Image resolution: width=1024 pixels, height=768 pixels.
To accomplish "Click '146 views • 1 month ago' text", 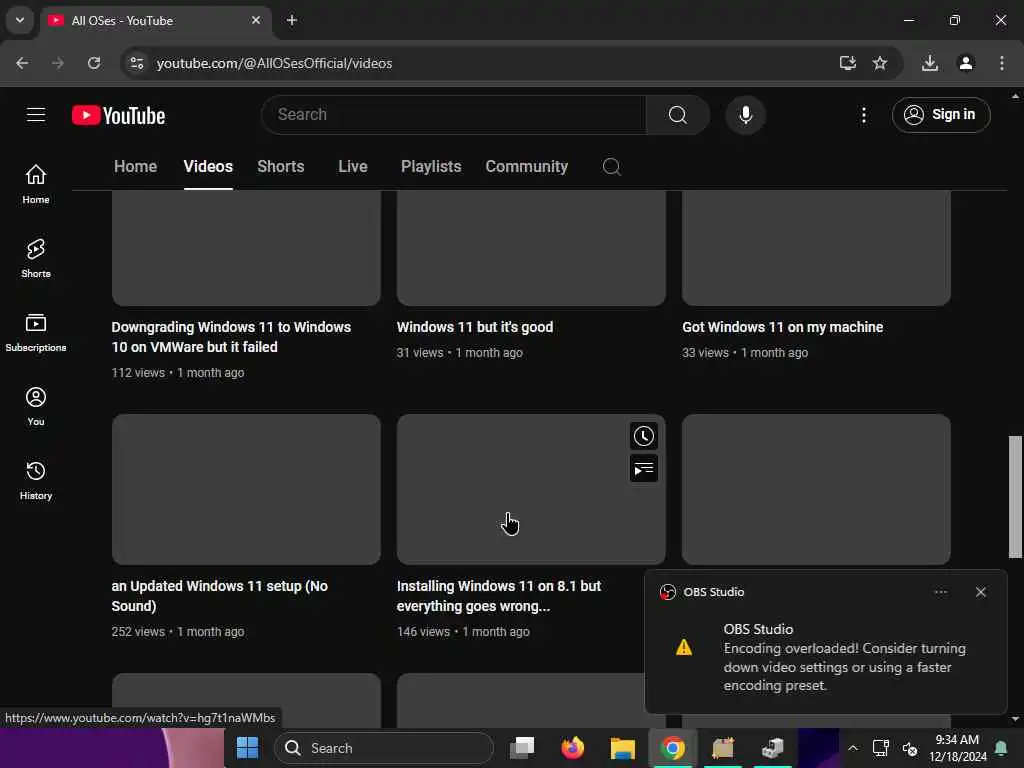I will 463,632.
